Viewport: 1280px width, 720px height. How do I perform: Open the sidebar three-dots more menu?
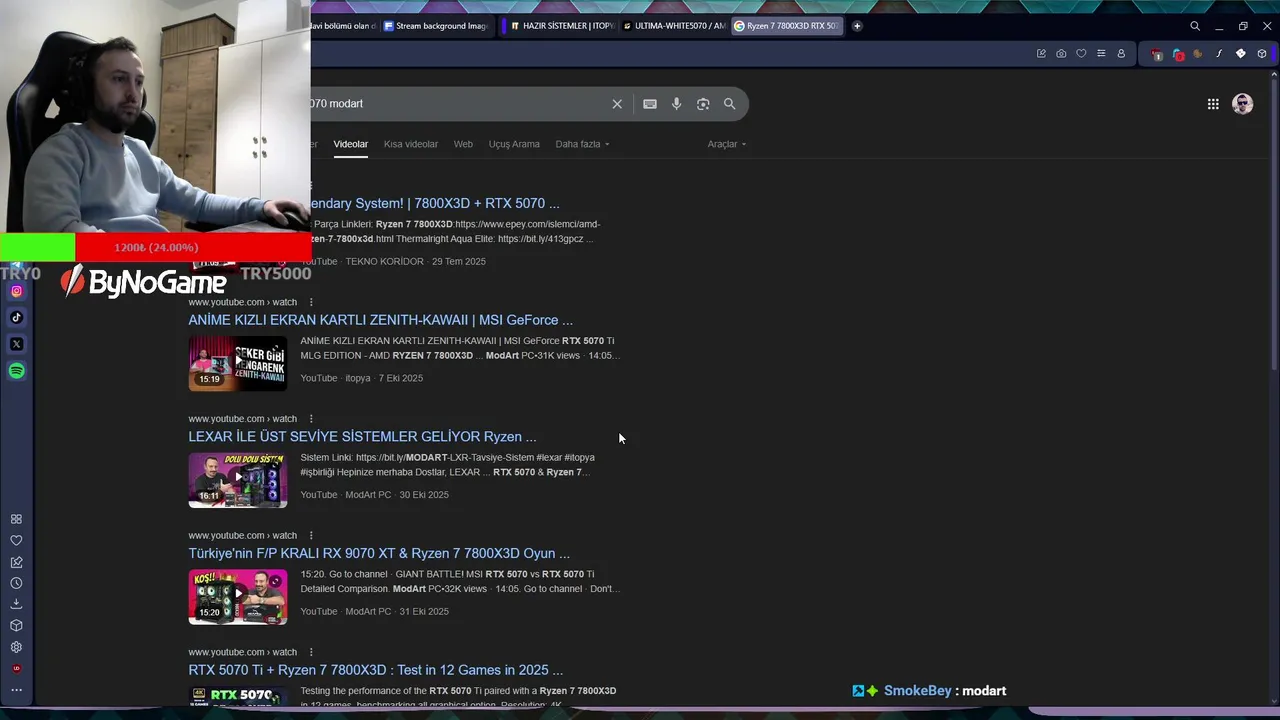click(x=16, y=690)
